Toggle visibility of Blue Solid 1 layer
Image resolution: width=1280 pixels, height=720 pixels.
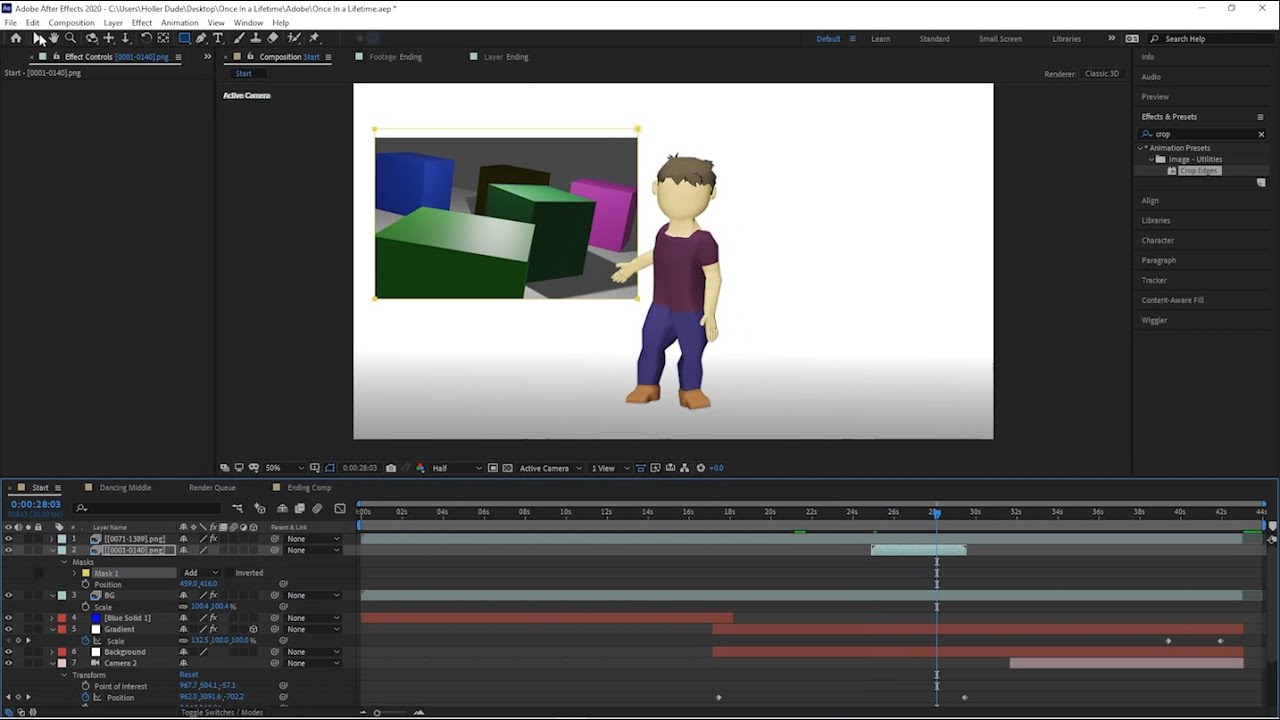click(9, 618)
